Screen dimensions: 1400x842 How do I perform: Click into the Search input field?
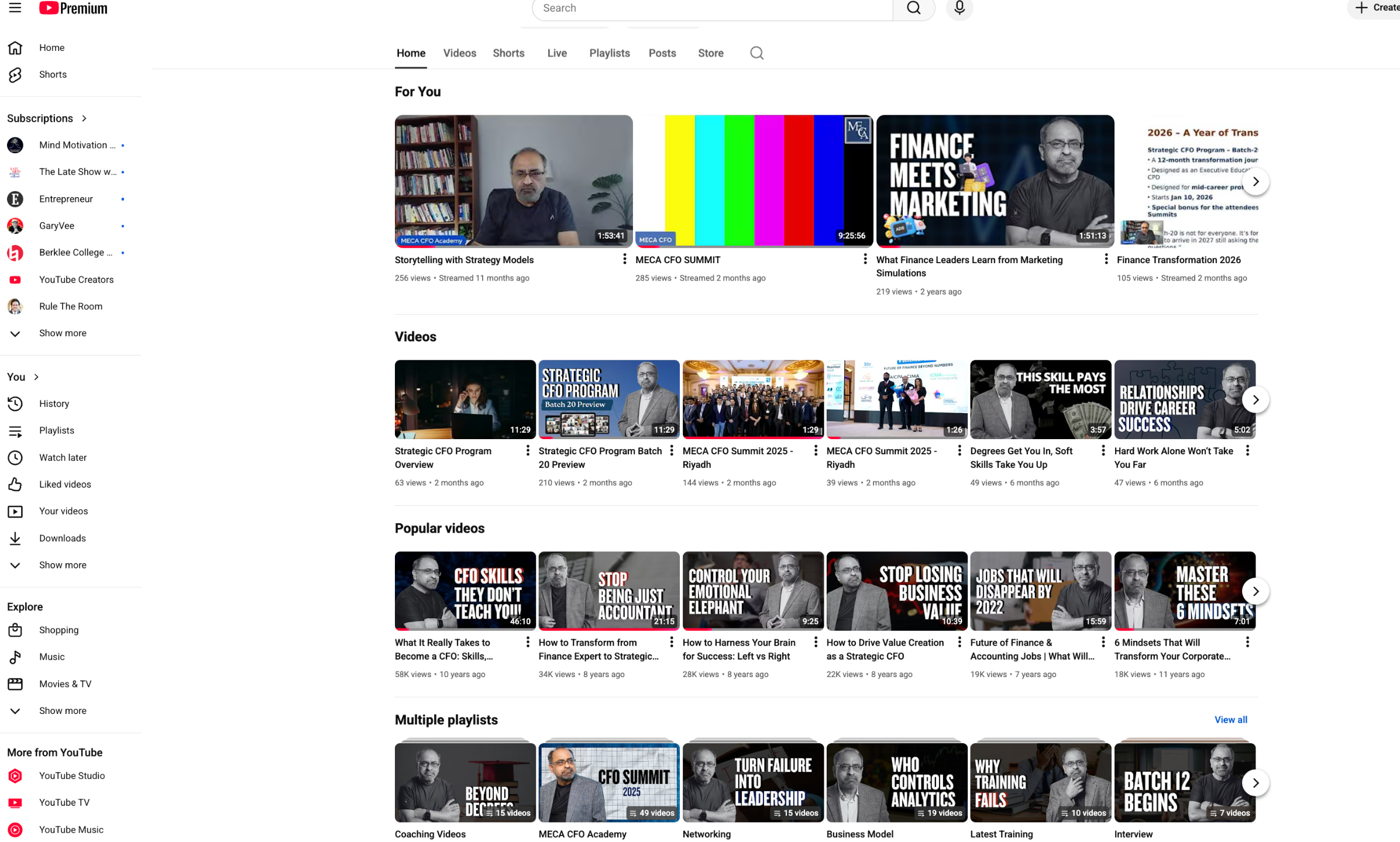(712, 8)
